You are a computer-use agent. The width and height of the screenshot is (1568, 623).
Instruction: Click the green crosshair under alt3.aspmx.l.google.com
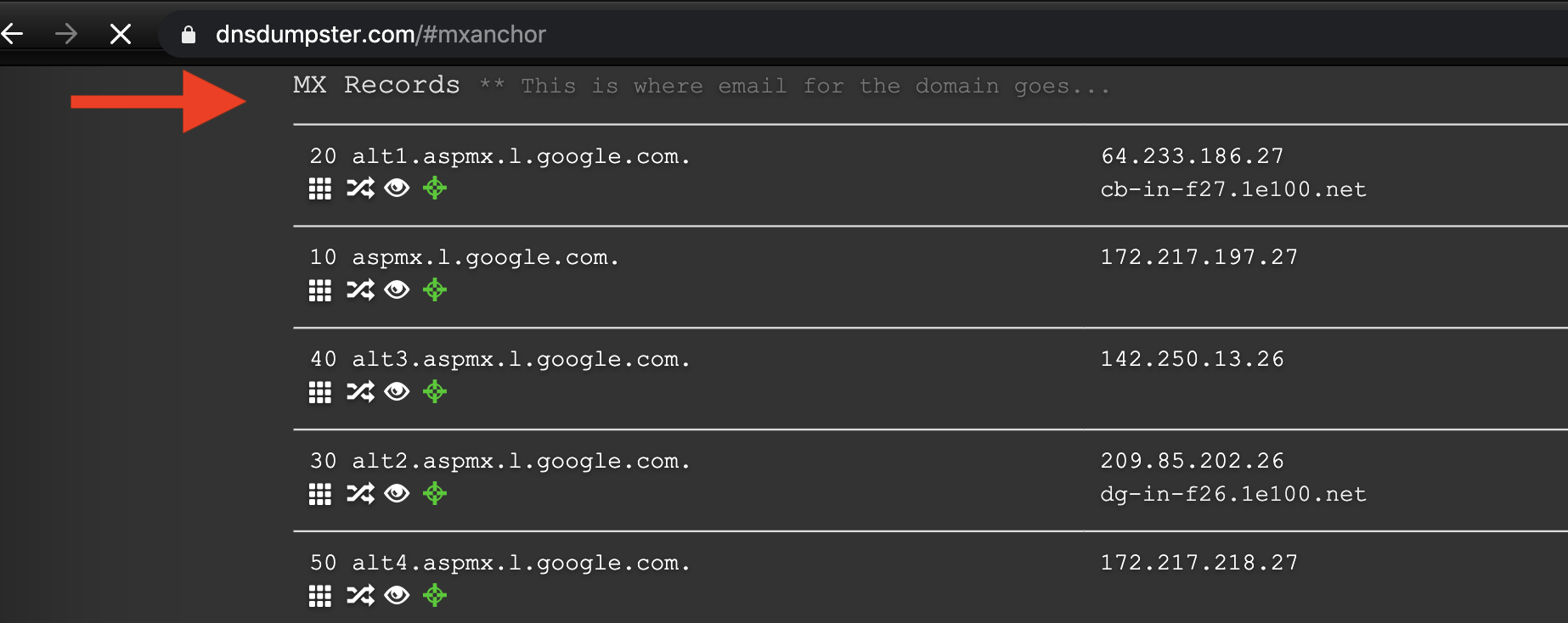pyautogui.click(x=435, y=392)
